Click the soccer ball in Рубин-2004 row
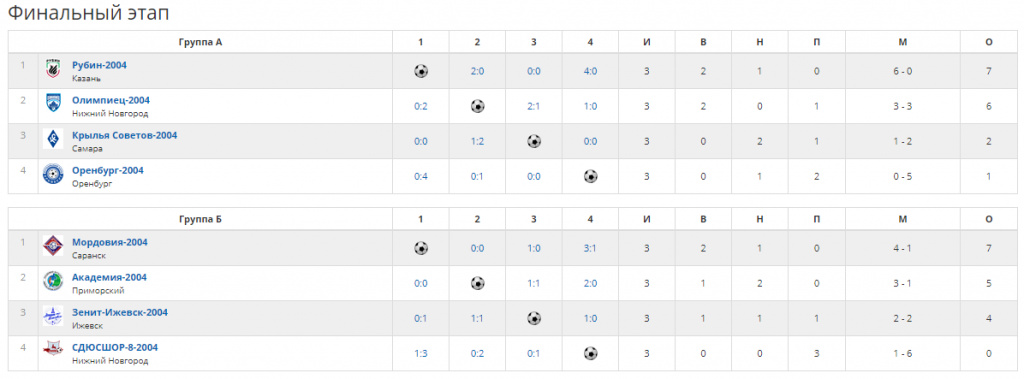The height and width of the screenshot is (379, 1024). pos(421,71)
